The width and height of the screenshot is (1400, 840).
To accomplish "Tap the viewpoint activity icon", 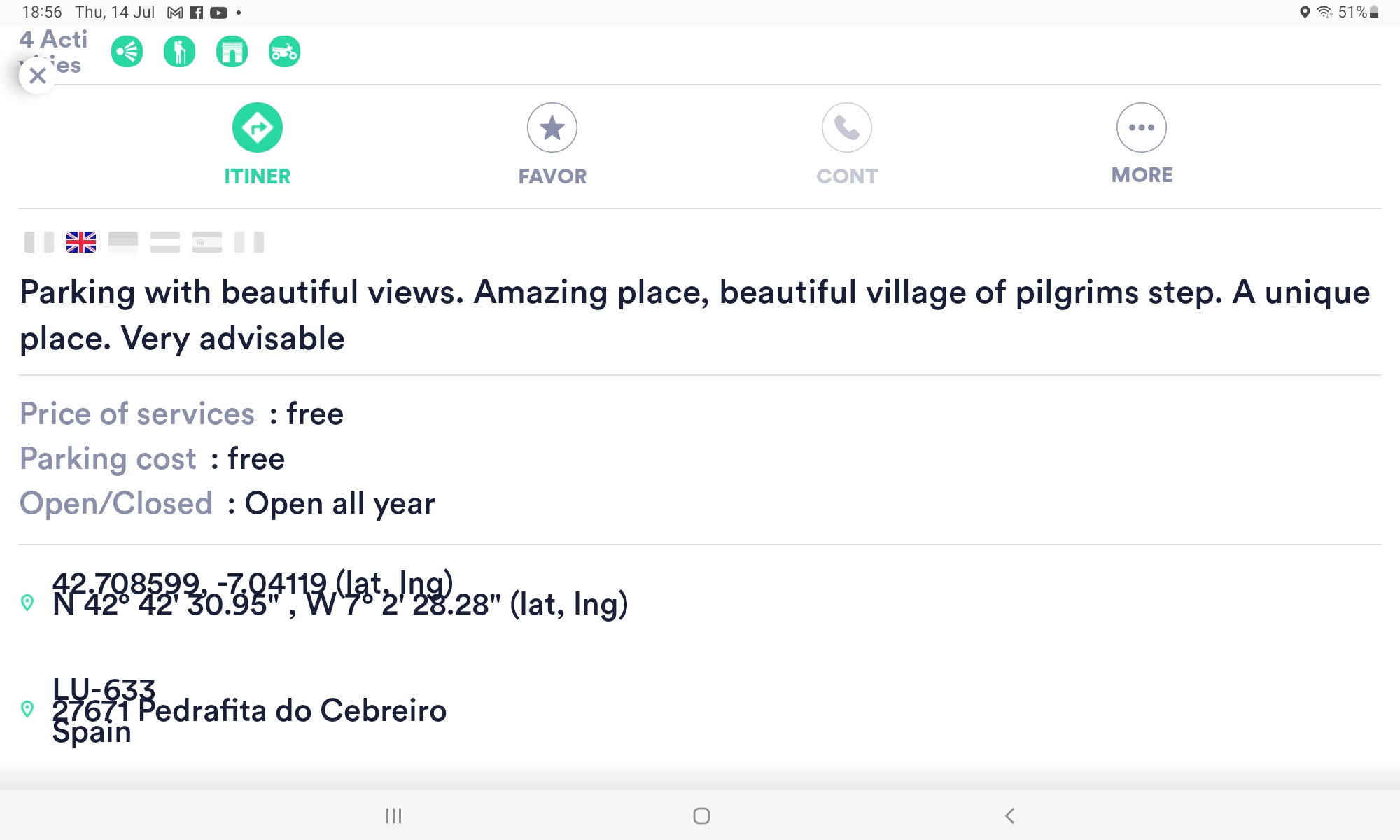I will tap(127, 52).
